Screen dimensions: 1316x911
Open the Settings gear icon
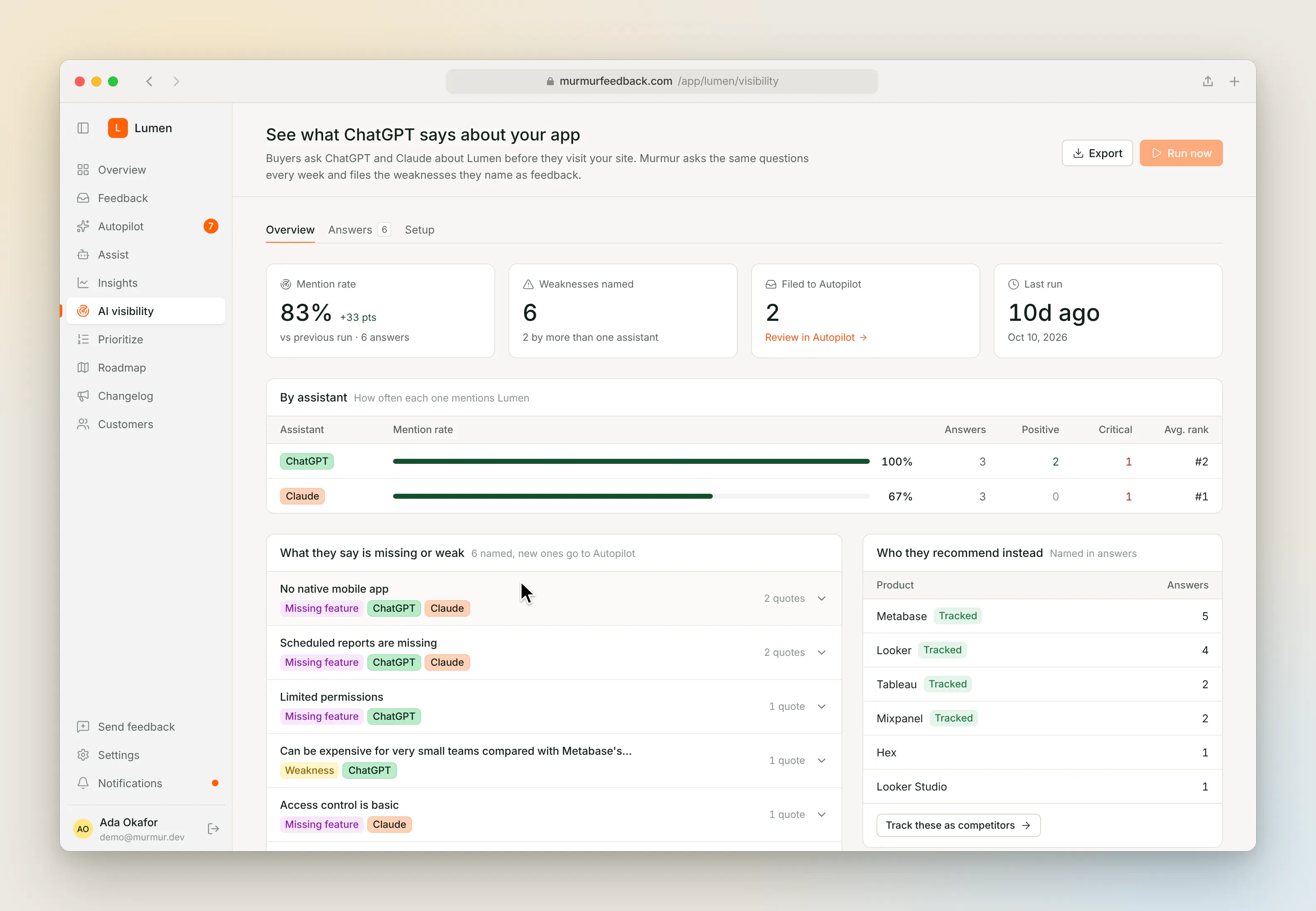[x=83, y=755]
